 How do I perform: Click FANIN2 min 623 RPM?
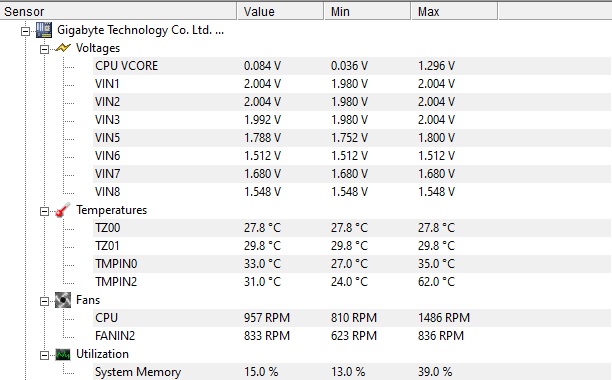point(354,336)
